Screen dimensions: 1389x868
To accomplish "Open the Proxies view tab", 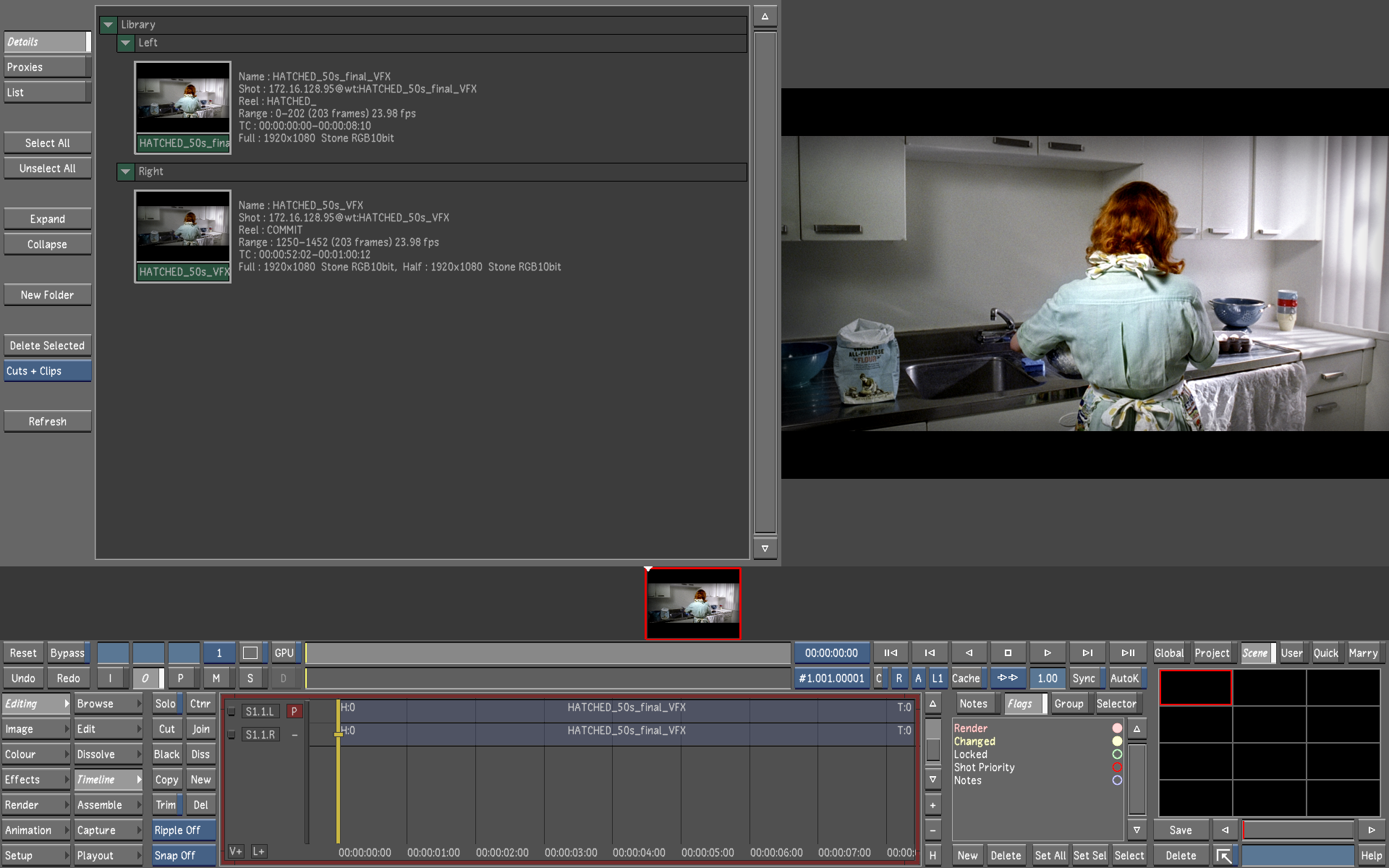I will pyautogui.click(x=45, y=67).
